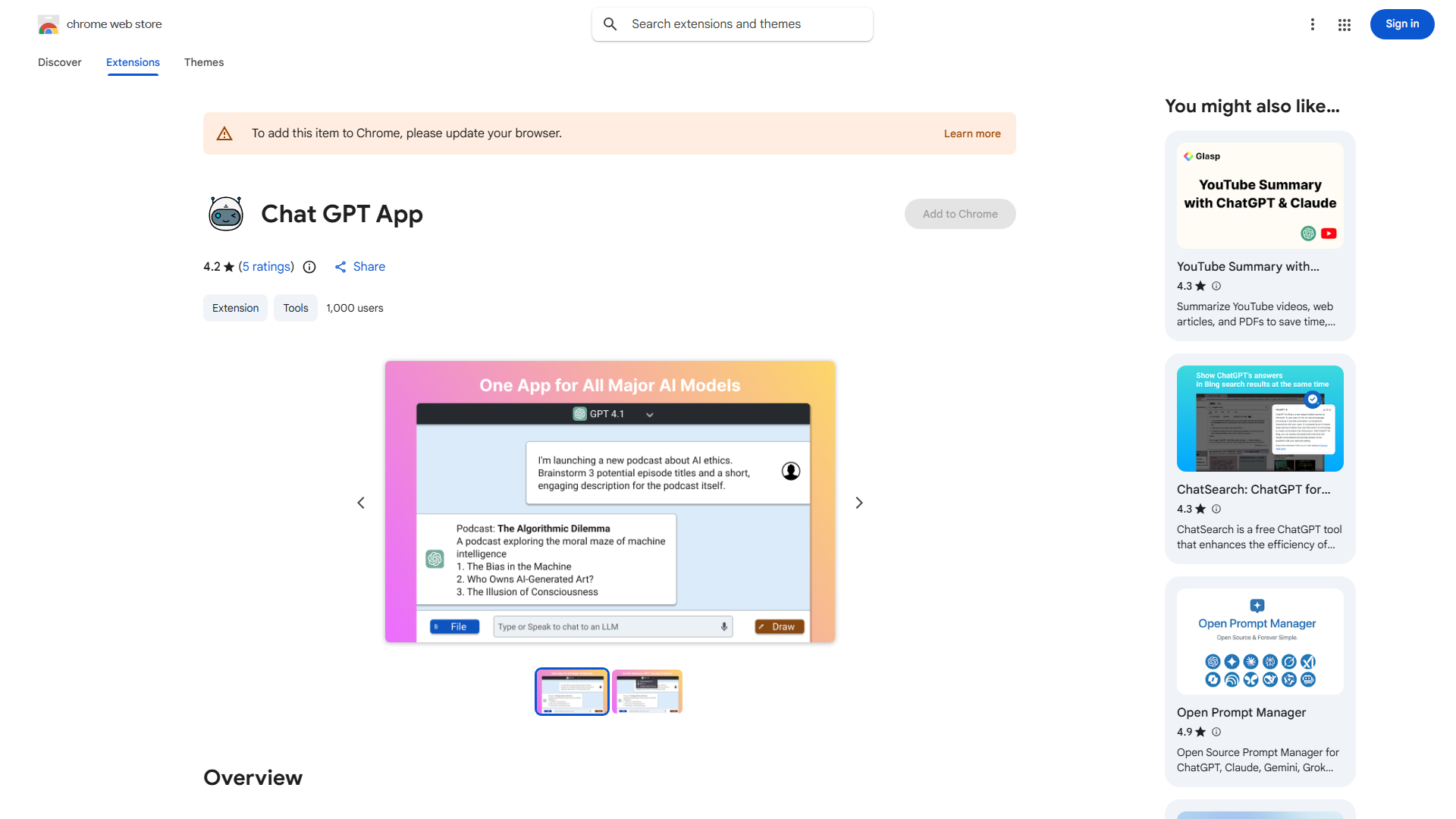Viewport: 1456px width, 819px height.
Task: Select the second screenshot thumbnail
Action: [647, 691]
